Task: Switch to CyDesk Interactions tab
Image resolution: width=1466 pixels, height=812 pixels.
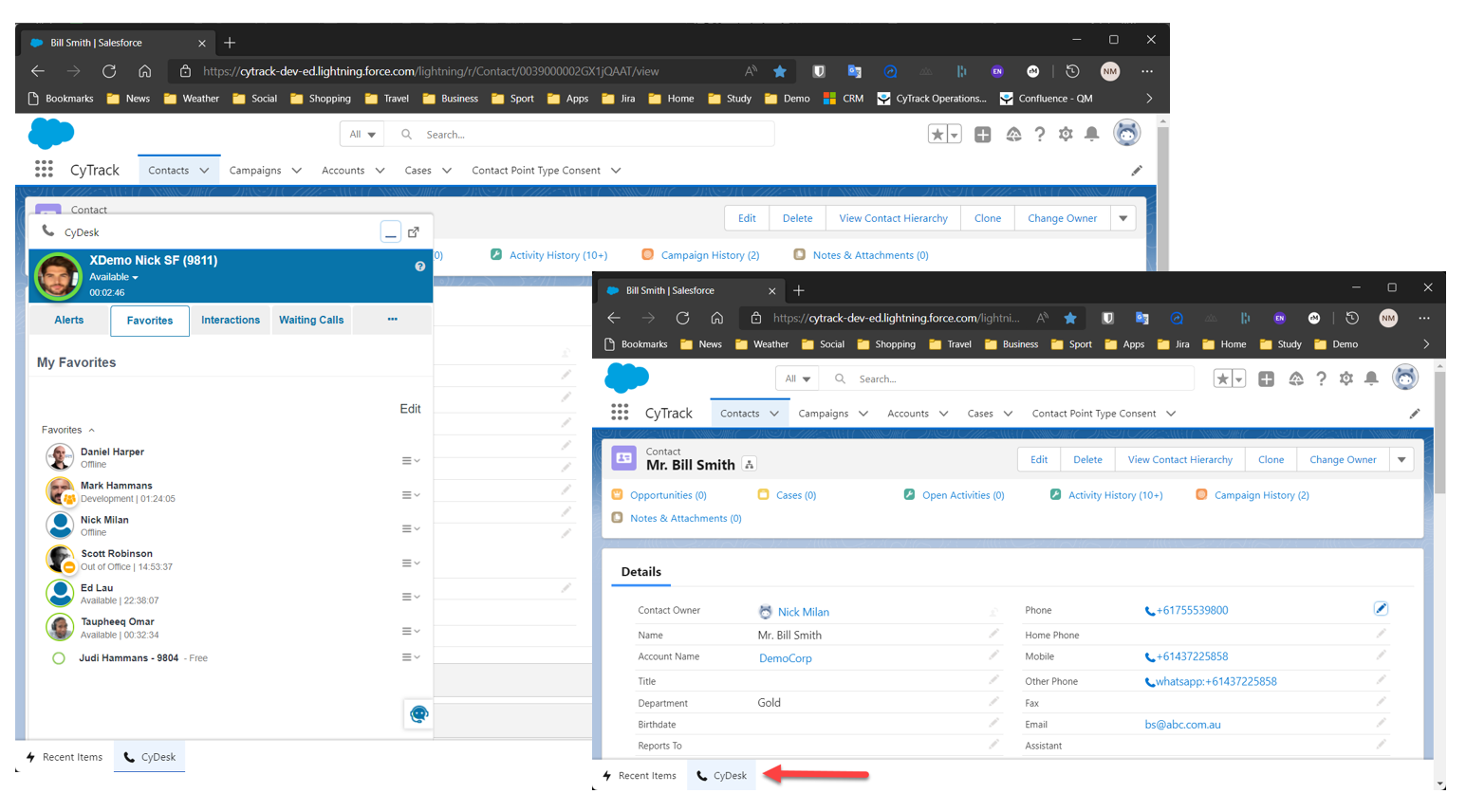Action: click(231, 320)
